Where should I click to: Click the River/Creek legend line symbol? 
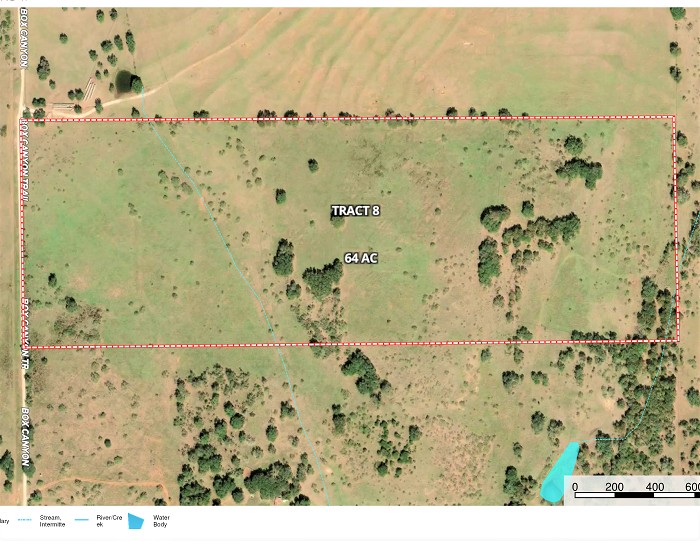point(80,521)
